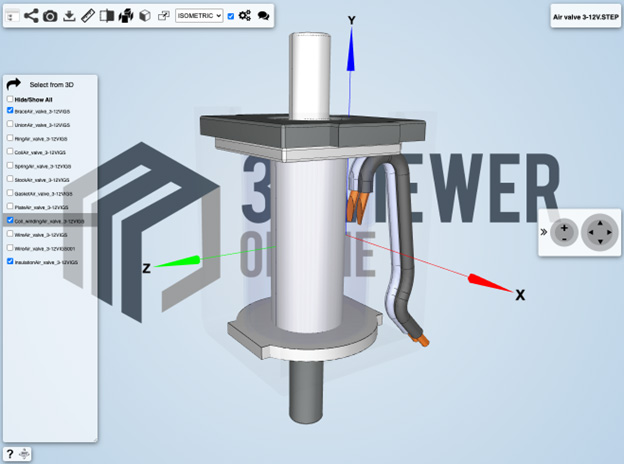Click the red X axis arrow
This screenshot has width=624, height=464.
click(490, 283)
